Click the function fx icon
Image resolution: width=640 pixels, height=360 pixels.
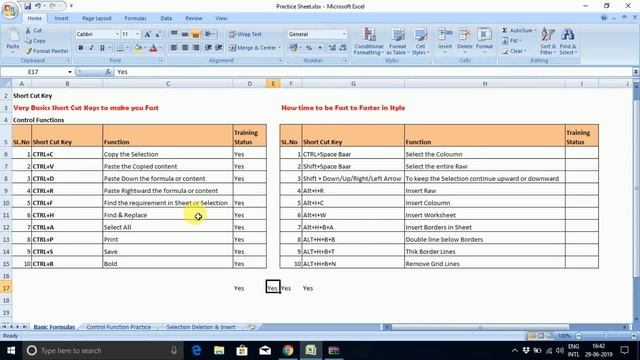tap(108, 72)
